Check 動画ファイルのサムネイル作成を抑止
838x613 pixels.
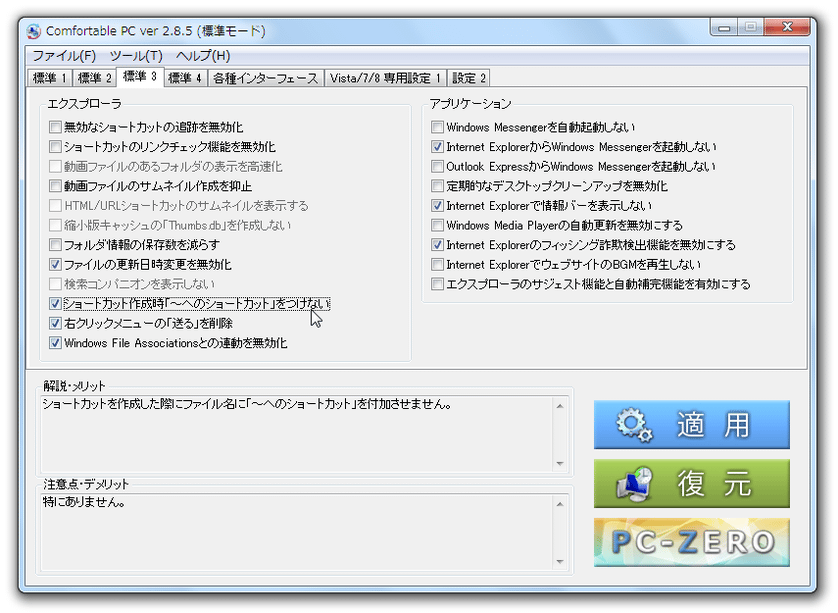point(55,186)
